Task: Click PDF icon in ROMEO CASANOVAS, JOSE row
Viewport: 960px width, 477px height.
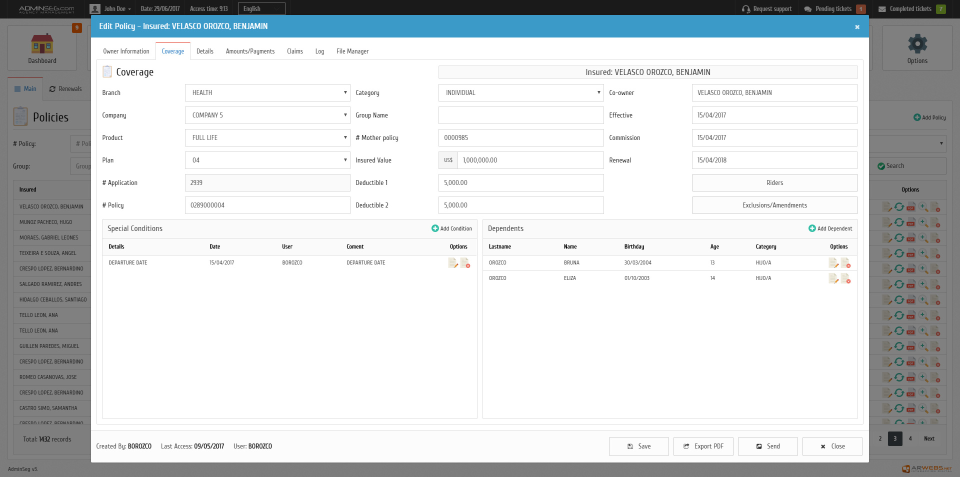Action: point(911,377)
